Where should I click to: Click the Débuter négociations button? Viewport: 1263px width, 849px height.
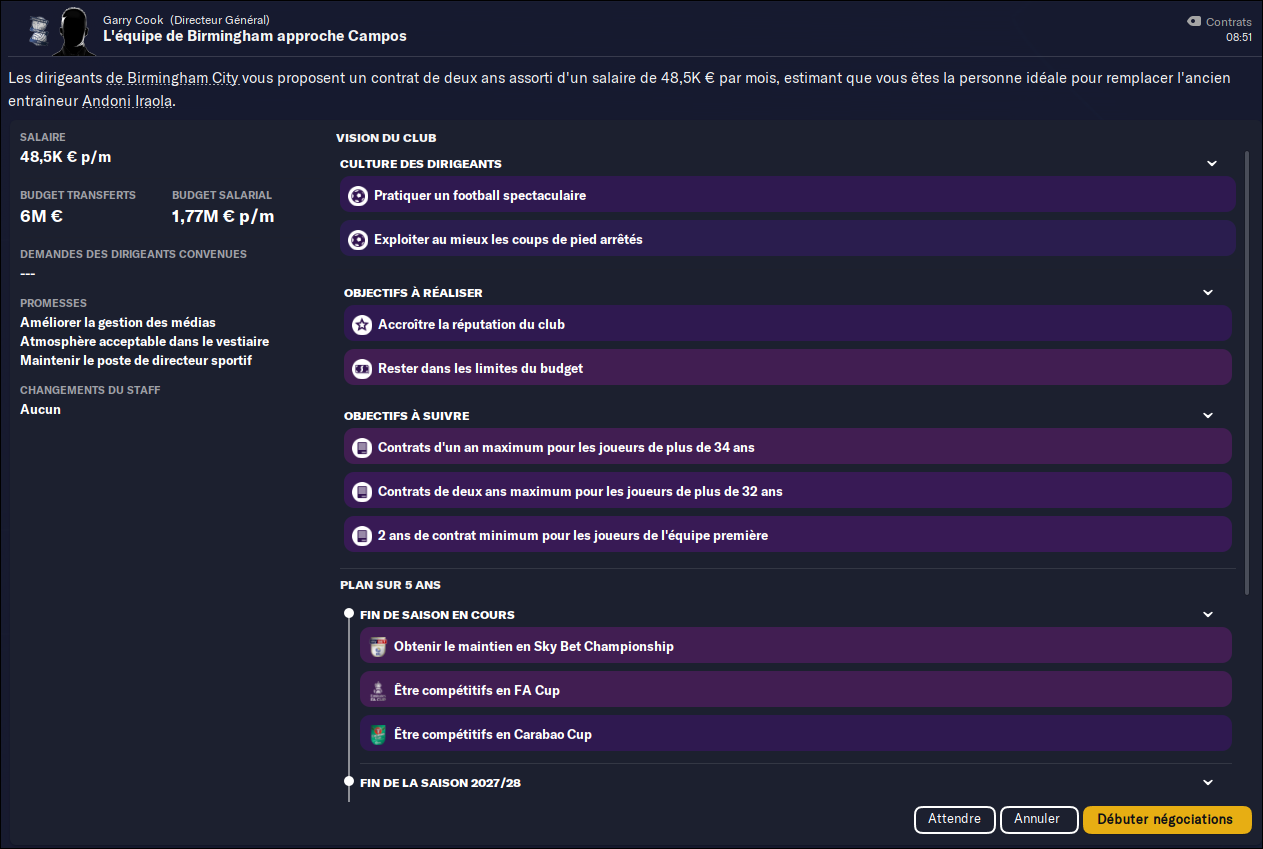1167,820
